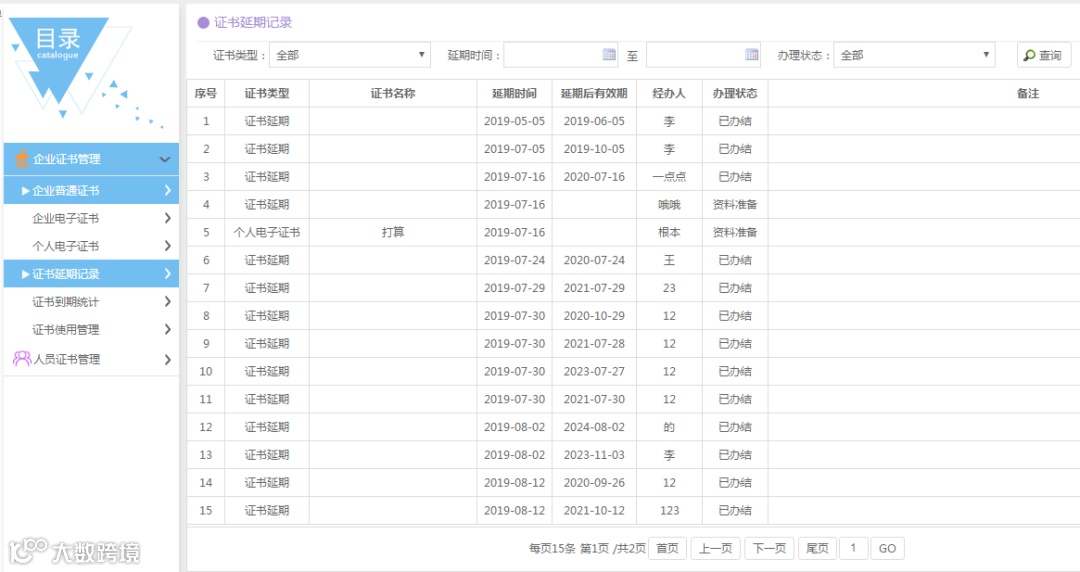
Task: Click the end date field after 至
Action: (703, 55)
